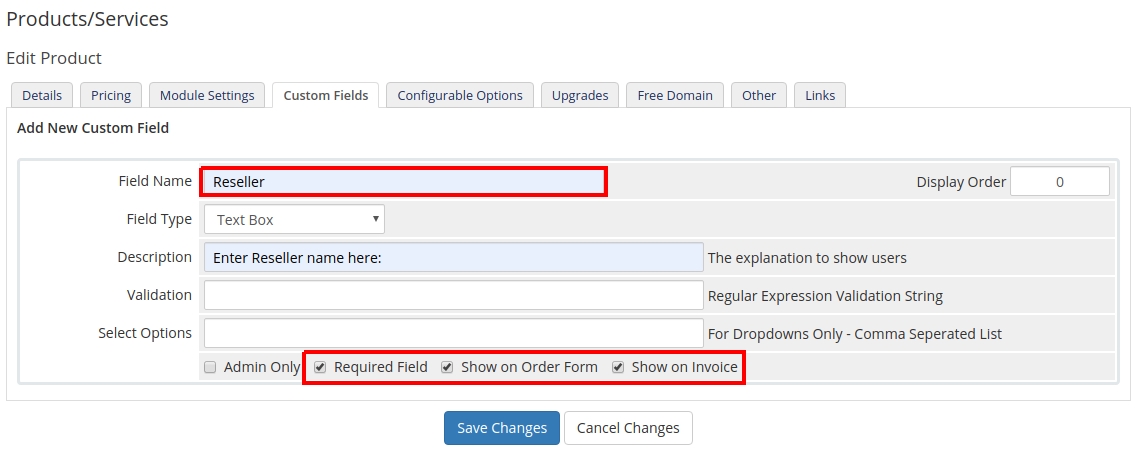Viewport: 1137px width, 452px height.
Task: Click the Field Name input box
Action: (404, 182)
